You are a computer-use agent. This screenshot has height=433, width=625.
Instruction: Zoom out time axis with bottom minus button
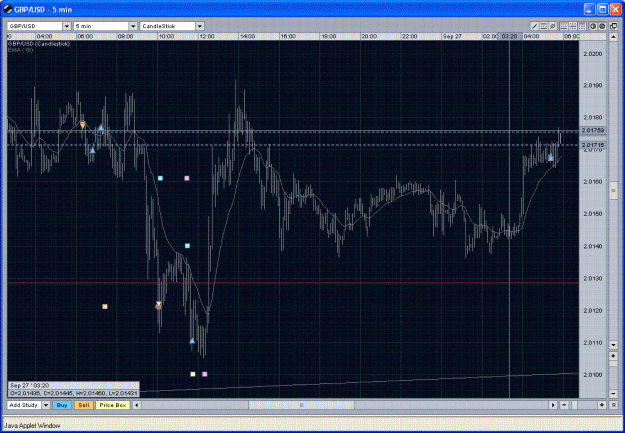(564, 405)
